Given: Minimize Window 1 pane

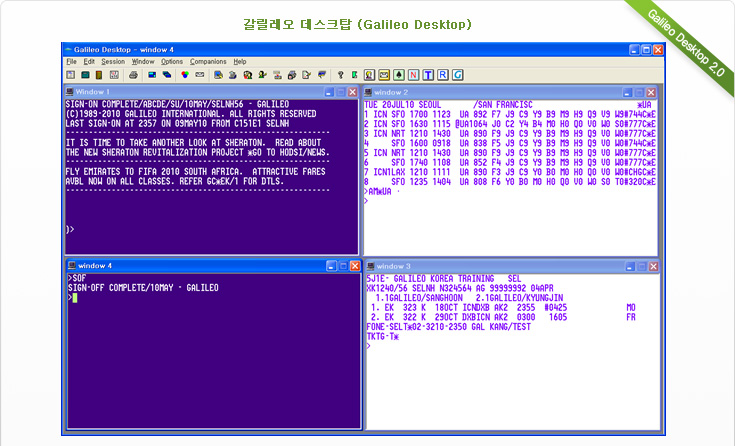Looking at the screenshot, I should point(329,92).
